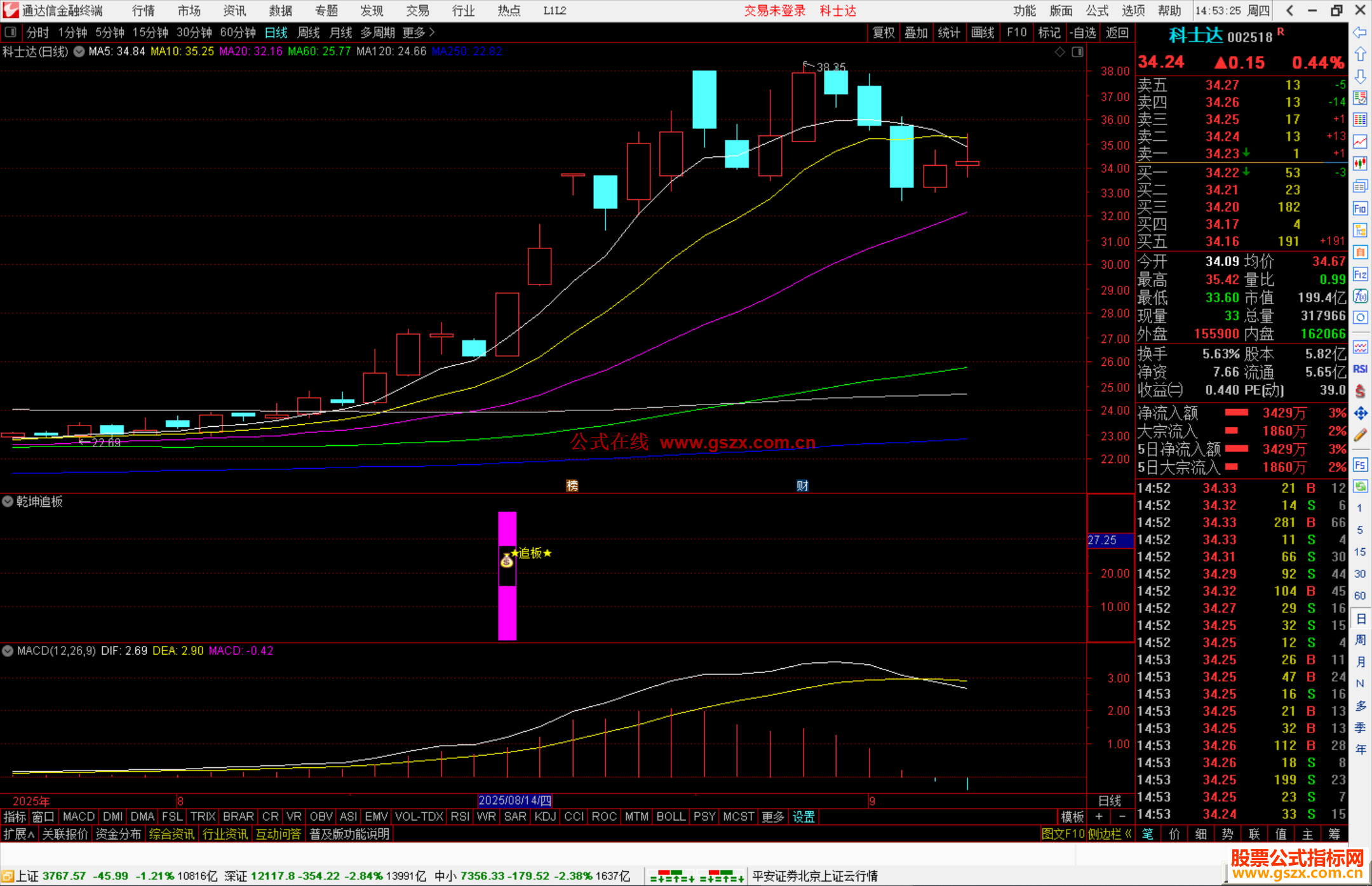
Task: Click the blue four-way move icon
Action: [x=1360, y=413]
